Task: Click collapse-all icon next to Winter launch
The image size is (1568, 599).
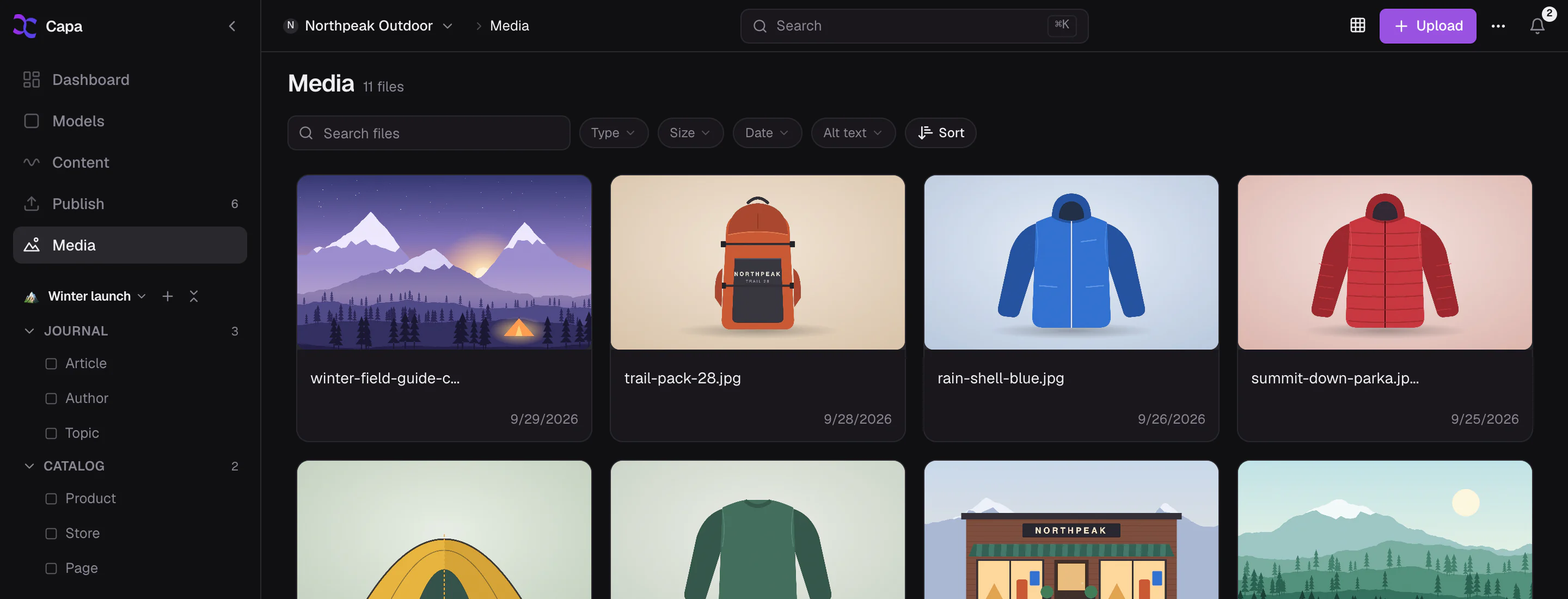Action: point(194,296)
